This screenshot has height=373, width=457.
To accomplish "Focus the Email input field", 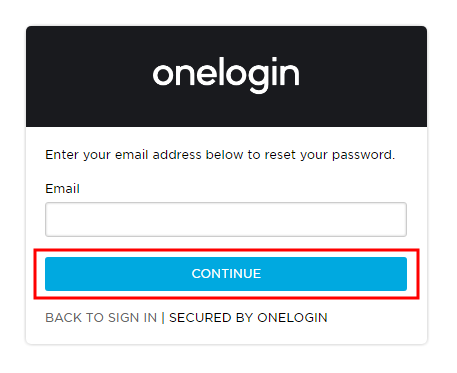I will tap(226, 219).
